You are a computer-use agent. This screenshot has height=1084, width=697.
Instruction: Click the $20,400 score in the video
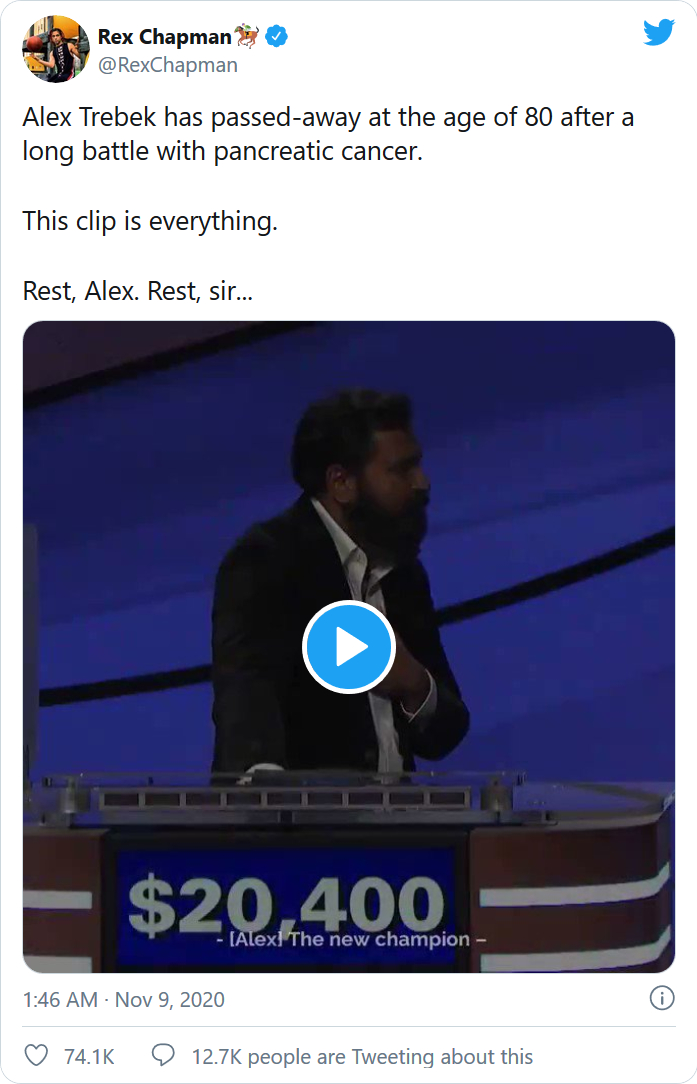click(286, 902)
